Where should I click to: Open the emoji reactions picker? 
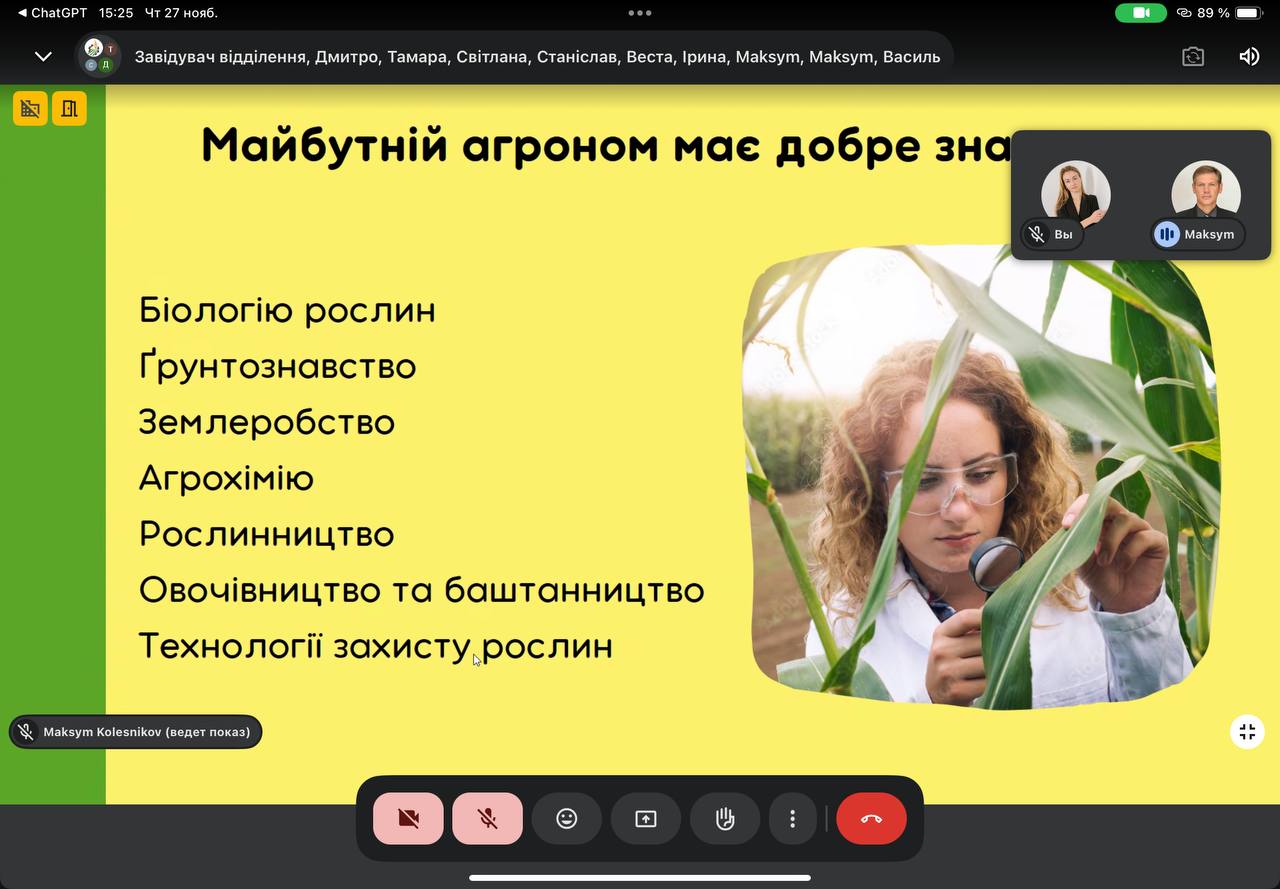(x=567, y=819)
